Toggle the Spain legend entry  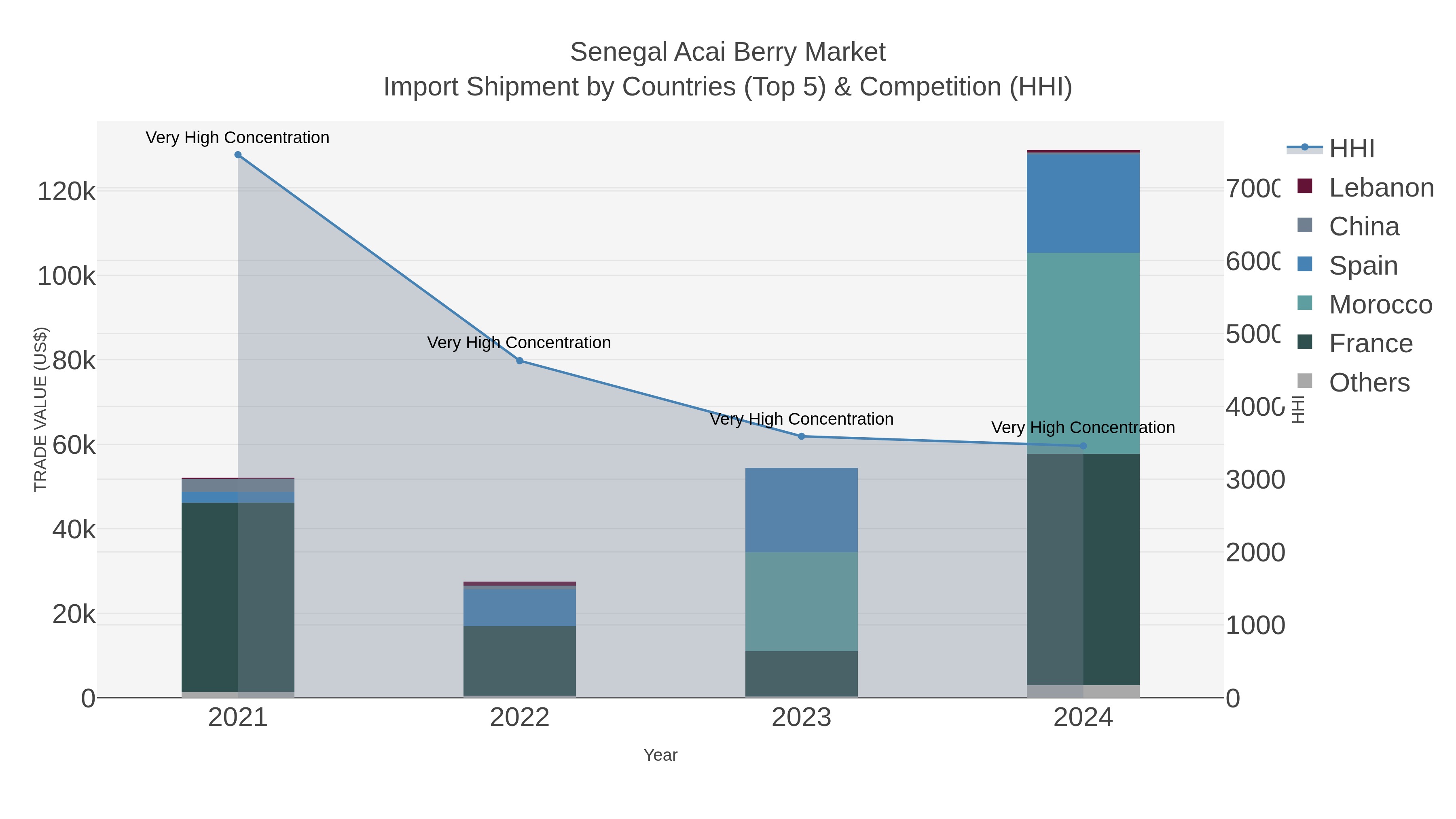[1347, 265]
